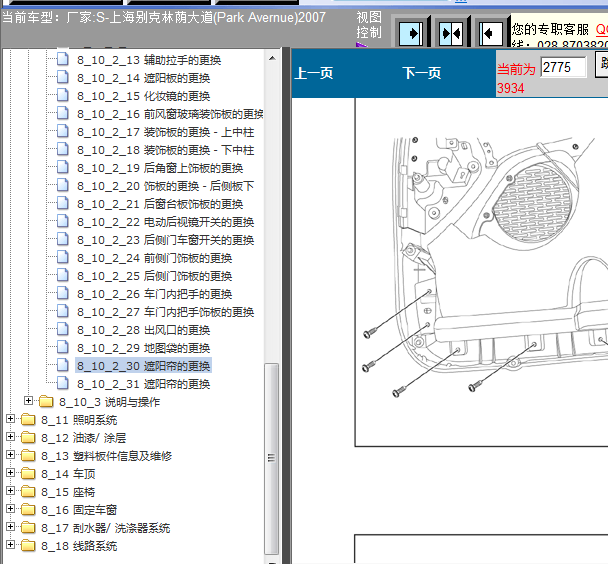Open 8_10_2_17 装饰板的更换 - 上中柱
The height and width of the screenshot is (564, 608).
(166, 132)
